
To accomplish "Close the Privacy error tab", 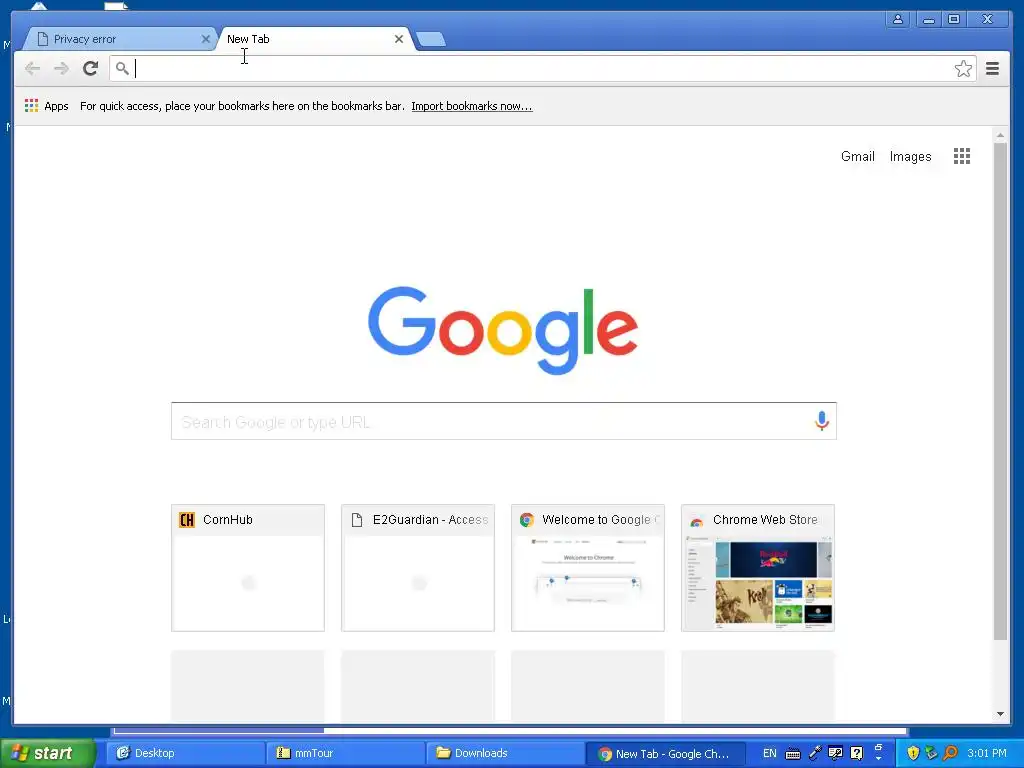I will click(206, 39).
